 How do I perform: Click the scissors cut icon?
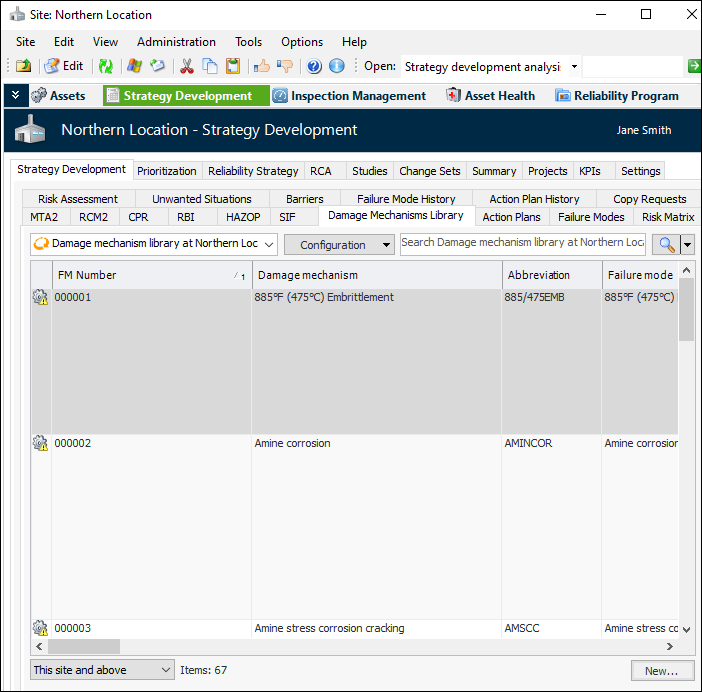(186, 66)
